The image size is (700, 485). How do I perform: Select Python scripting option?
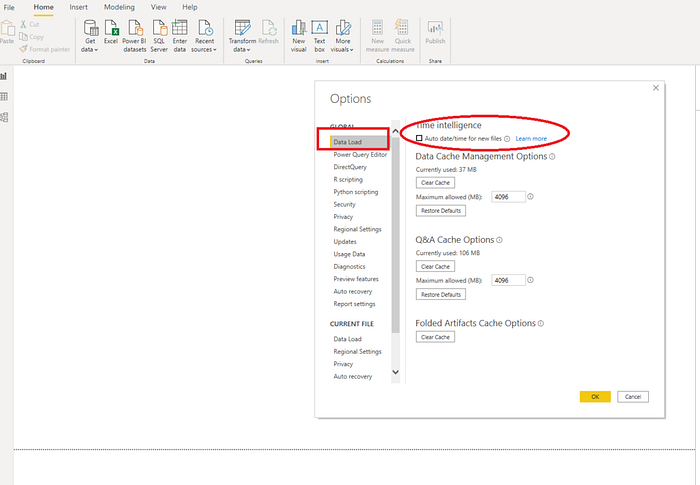click(x=355, y=192)
